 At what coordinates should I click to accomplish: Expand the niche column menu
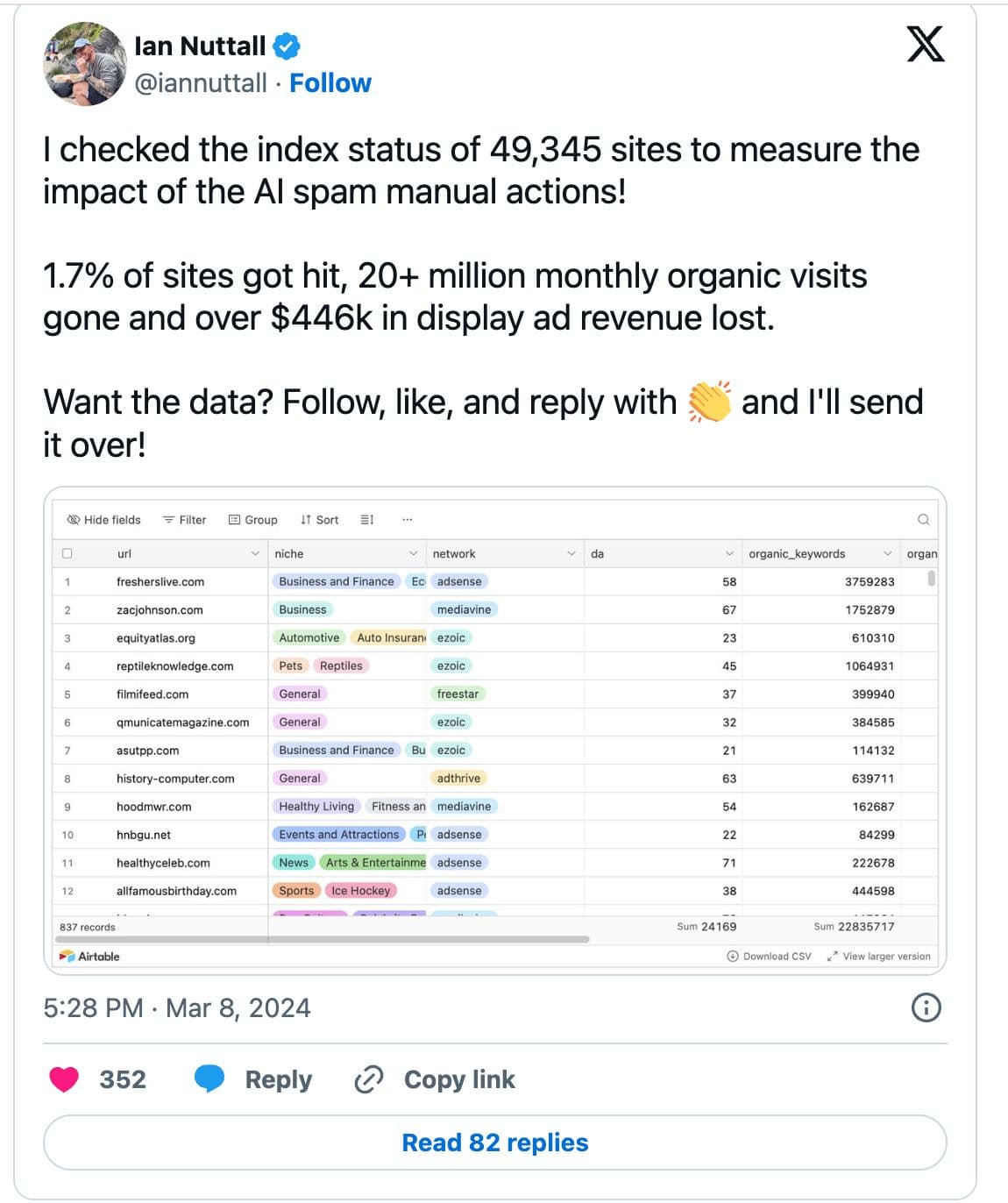(414, 553)
